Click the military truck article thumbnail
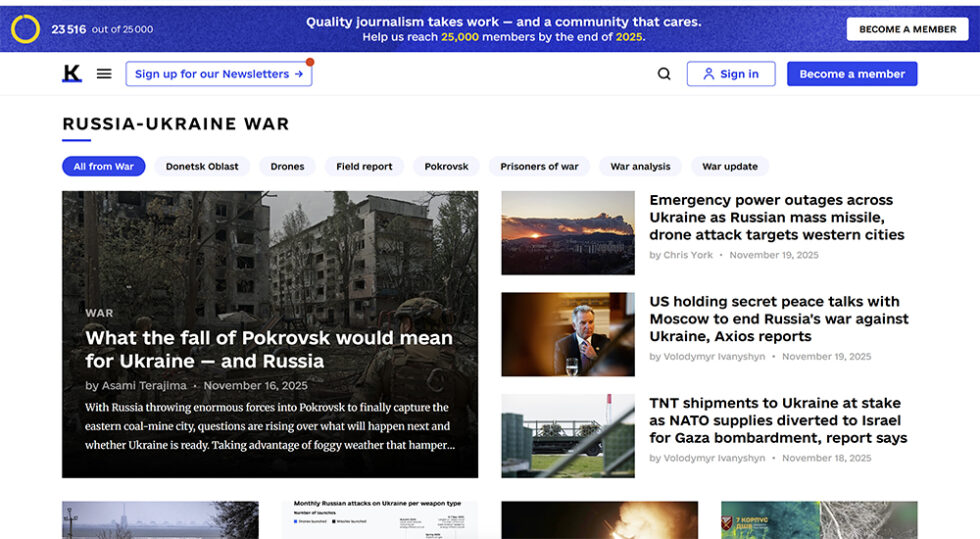This screenshot has height=539, width=980. click(568, 436)
